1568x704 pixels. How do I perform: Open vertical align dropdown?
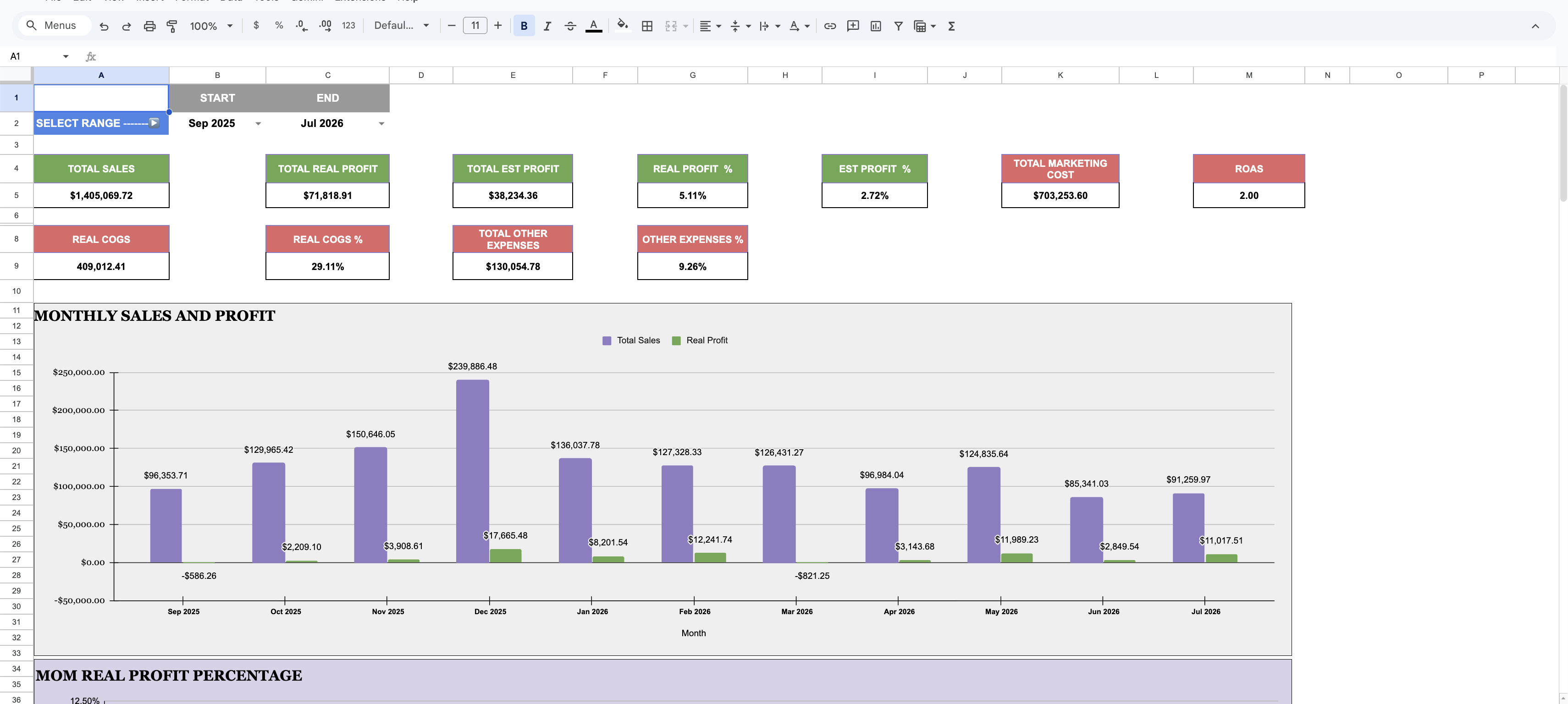(740, 26)
